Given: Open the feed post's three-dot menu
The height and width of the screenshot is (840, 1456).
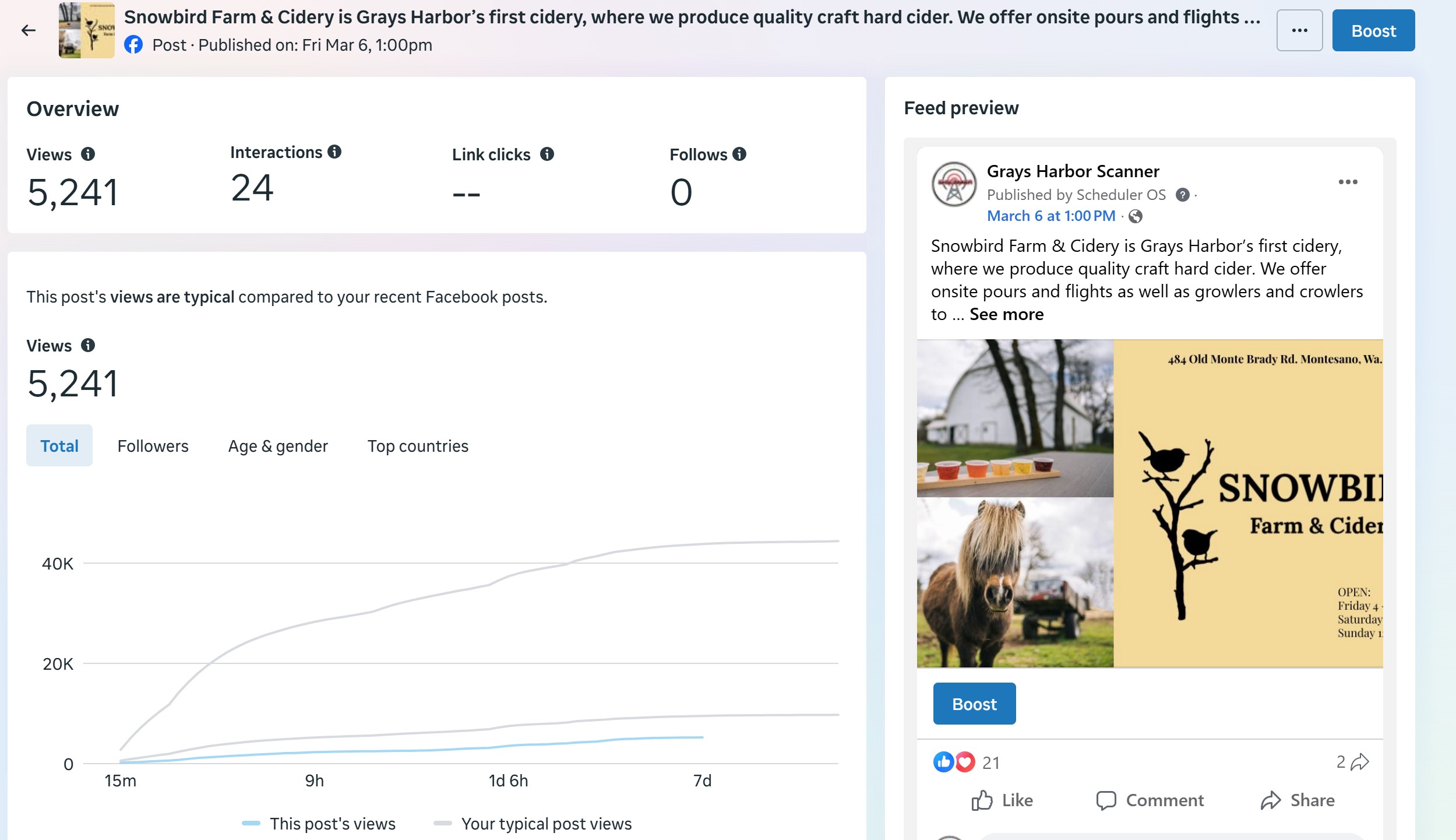Looking at the screenshot, I should [1348, 182].
